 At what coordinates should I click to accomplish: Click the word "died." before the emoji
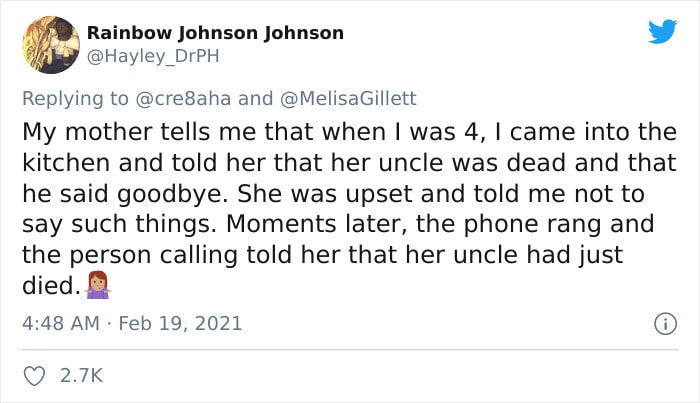pyautogui.click(x=51, y=286)
